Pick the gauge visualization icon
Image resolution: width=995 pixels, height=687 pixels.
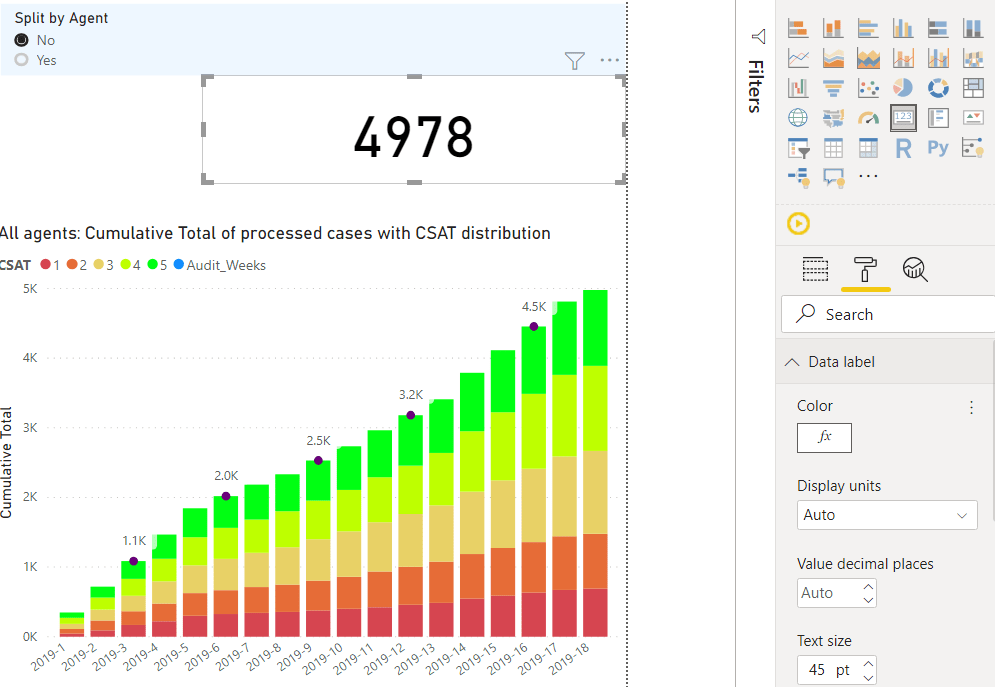pyautogui.click(x=868, y=119)
